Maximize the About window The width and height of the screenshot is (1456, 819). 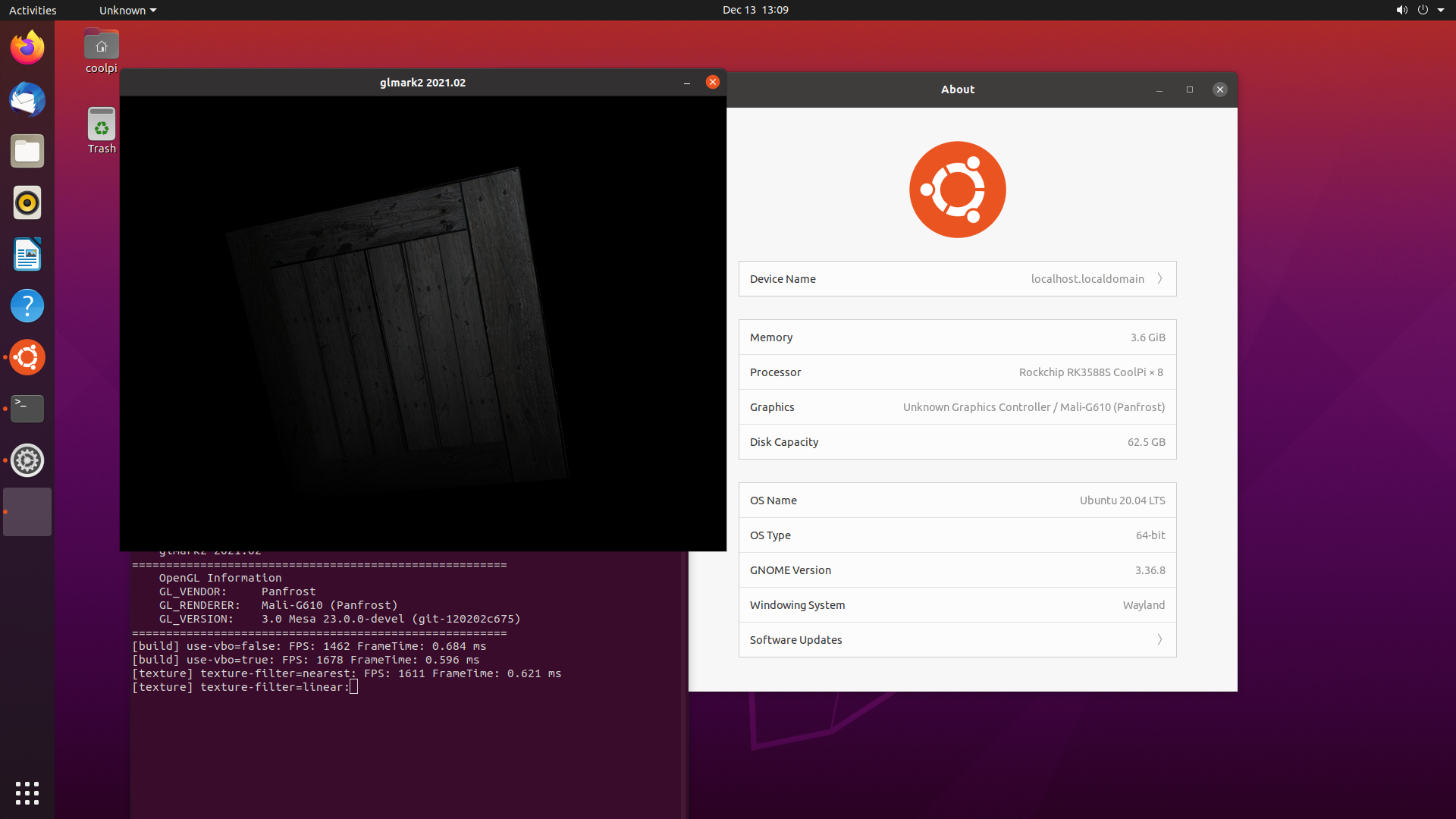[x=1190, y=89]
